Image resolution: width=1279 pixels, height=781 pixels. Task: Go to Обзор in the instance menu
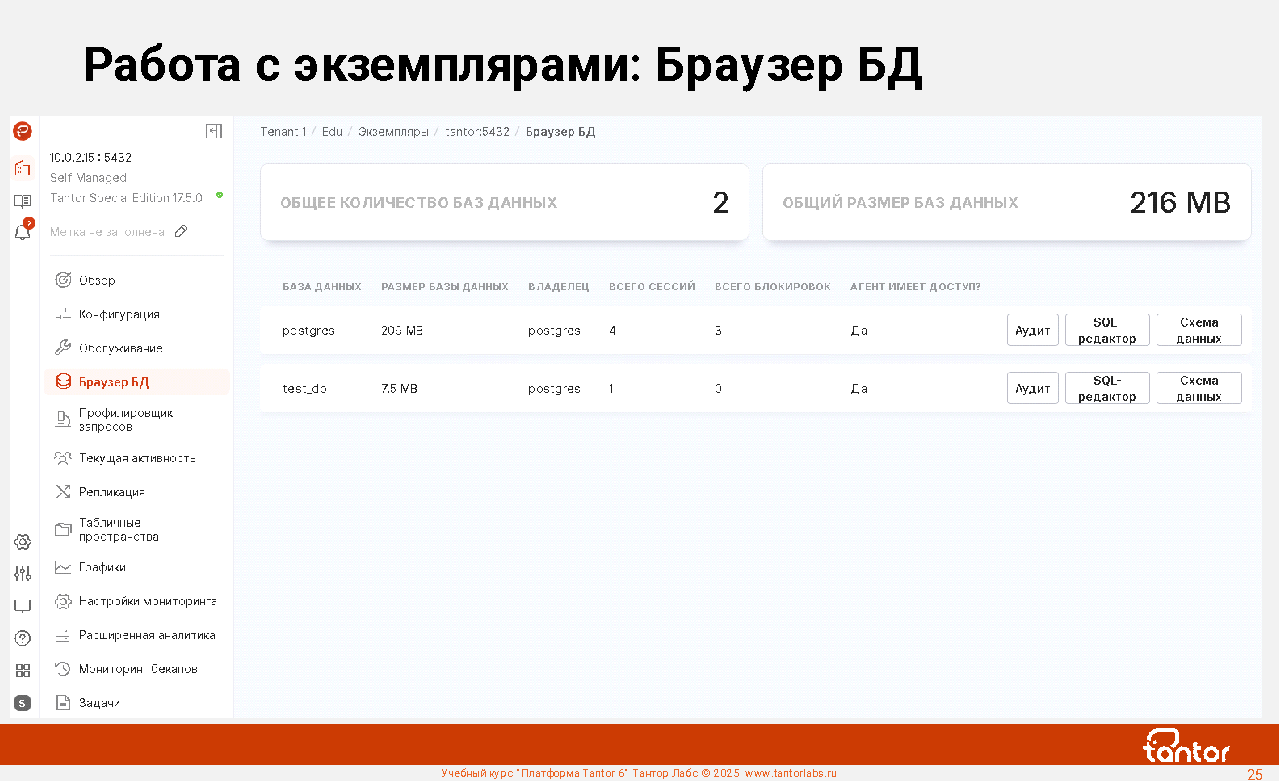click(x=97, y=281)
